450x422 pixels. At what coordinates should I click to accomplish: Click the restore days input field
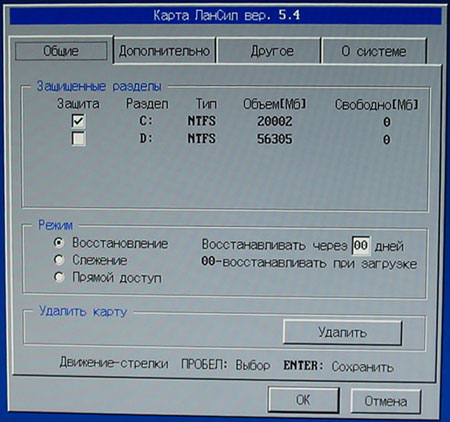click(361, 245)
